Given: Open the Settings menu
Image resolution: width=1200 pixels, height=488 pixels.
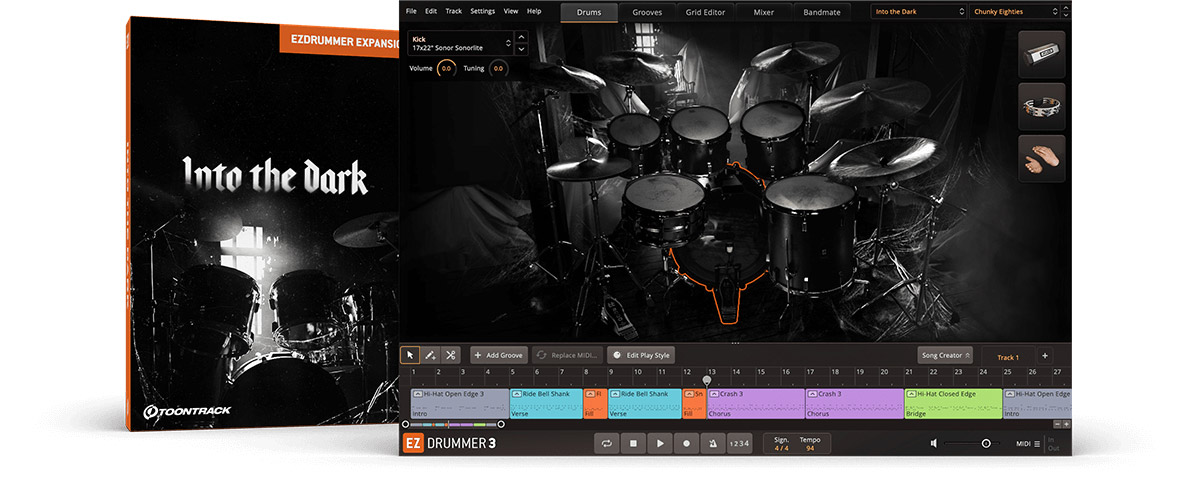Looking at the screenshot, I should point(482,11).
